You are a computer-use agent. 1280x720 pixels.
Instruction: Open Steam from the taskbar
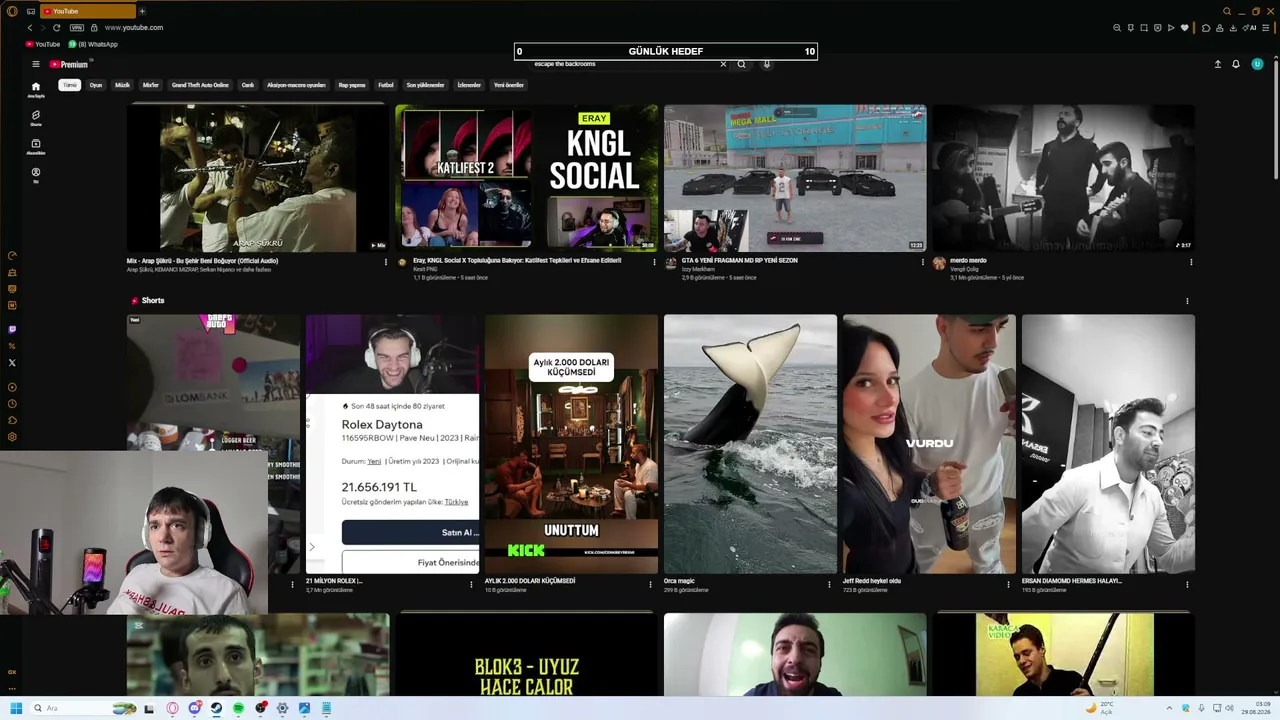(216, 708)
